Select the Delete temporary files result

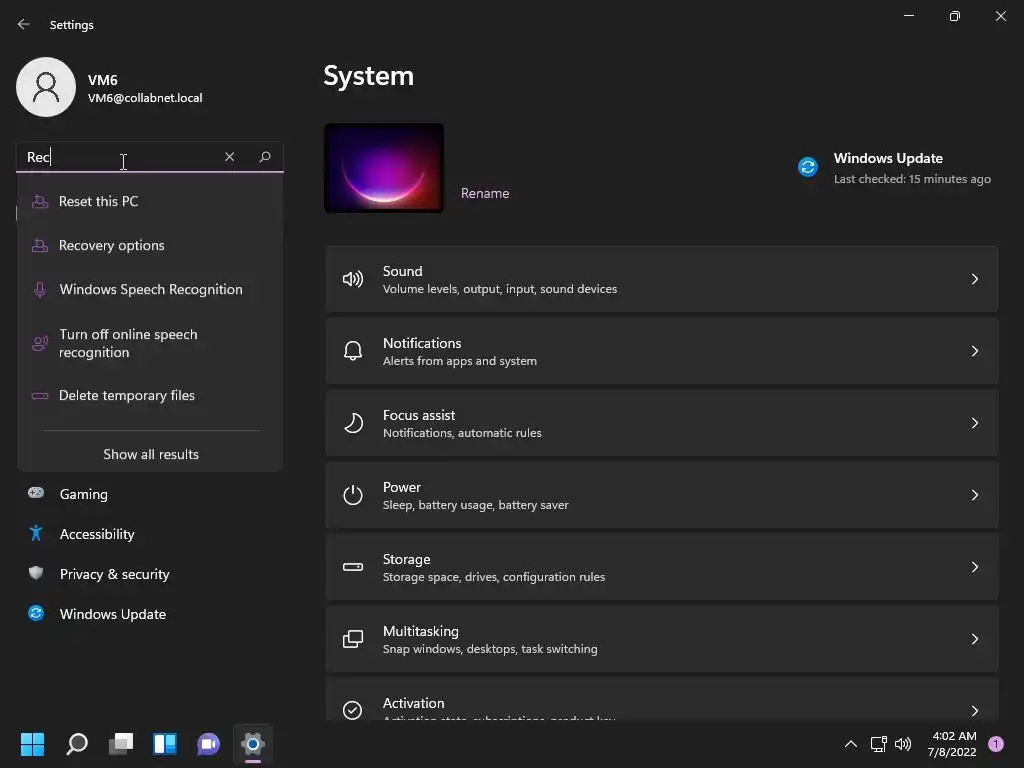(x=150, y=396)
